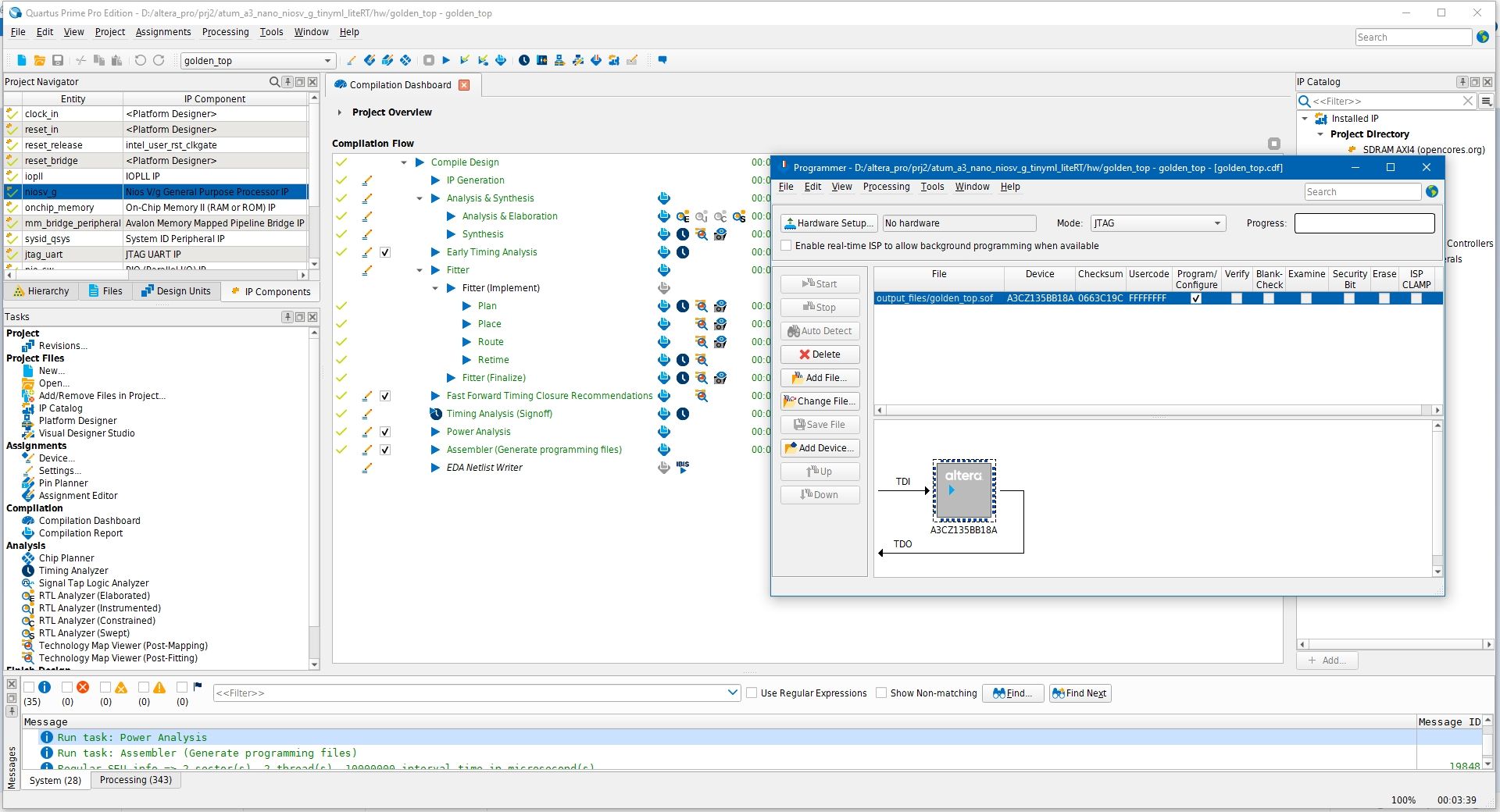Click the Start Compilation play toolbar icon

pos(446,60)
